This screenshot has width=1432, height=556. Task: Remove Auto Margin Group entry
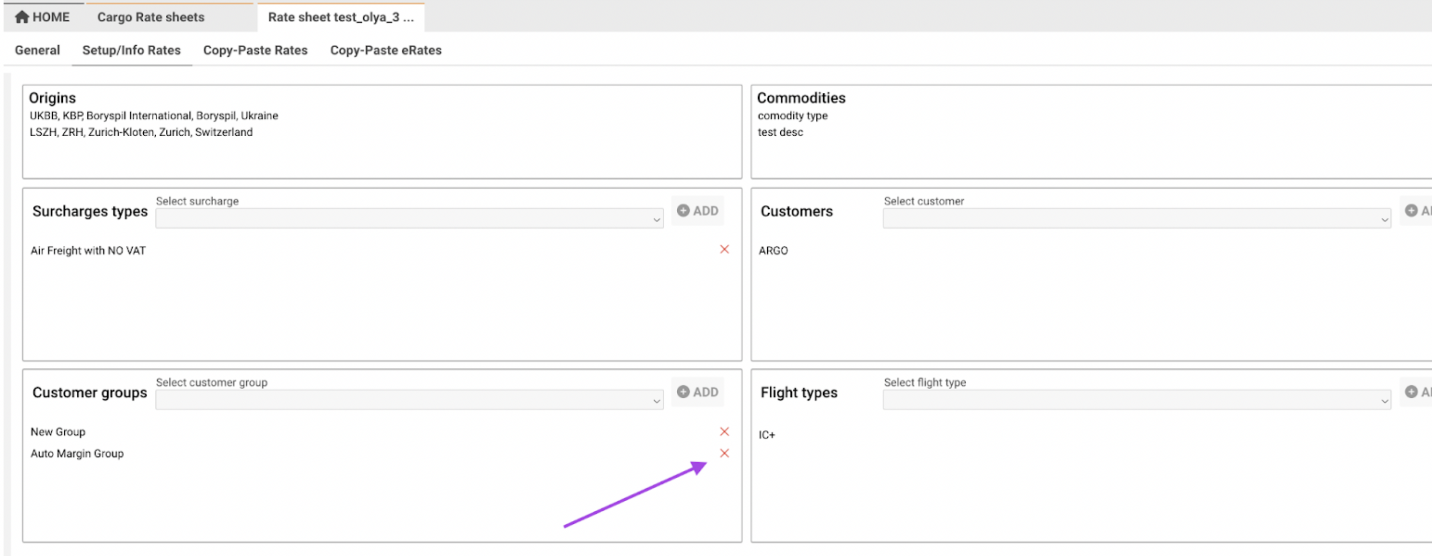[724, 454]
